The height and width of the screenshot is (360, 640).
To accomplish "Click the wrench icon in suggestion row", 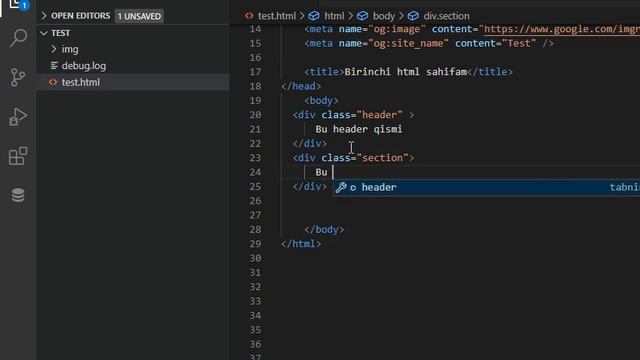I will pyautogui.click(x=341, y=187).
